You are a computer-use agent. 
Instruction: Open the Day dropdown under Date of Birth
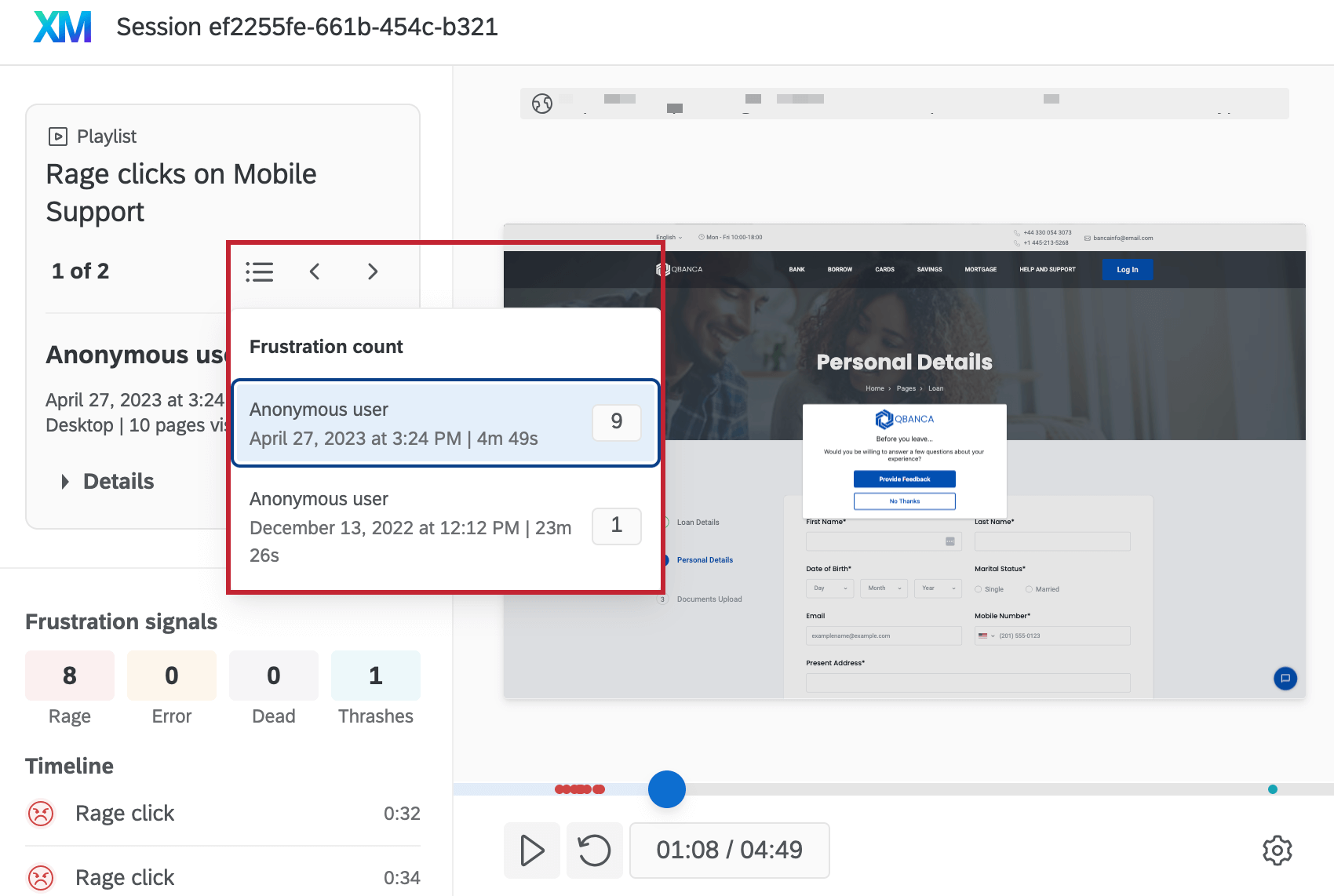(829, 588)
